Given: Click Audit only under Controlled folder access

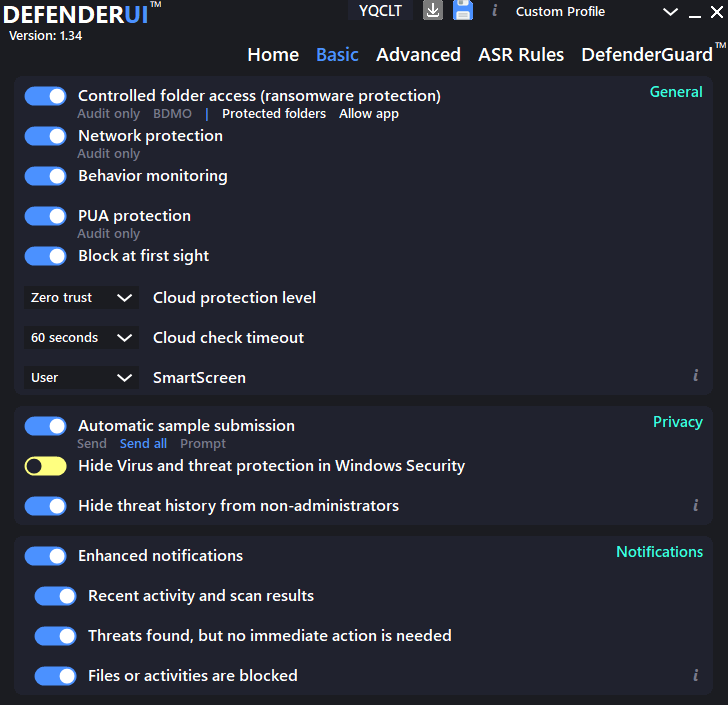Looking at the screenshot, I should (x=109, y=114).
